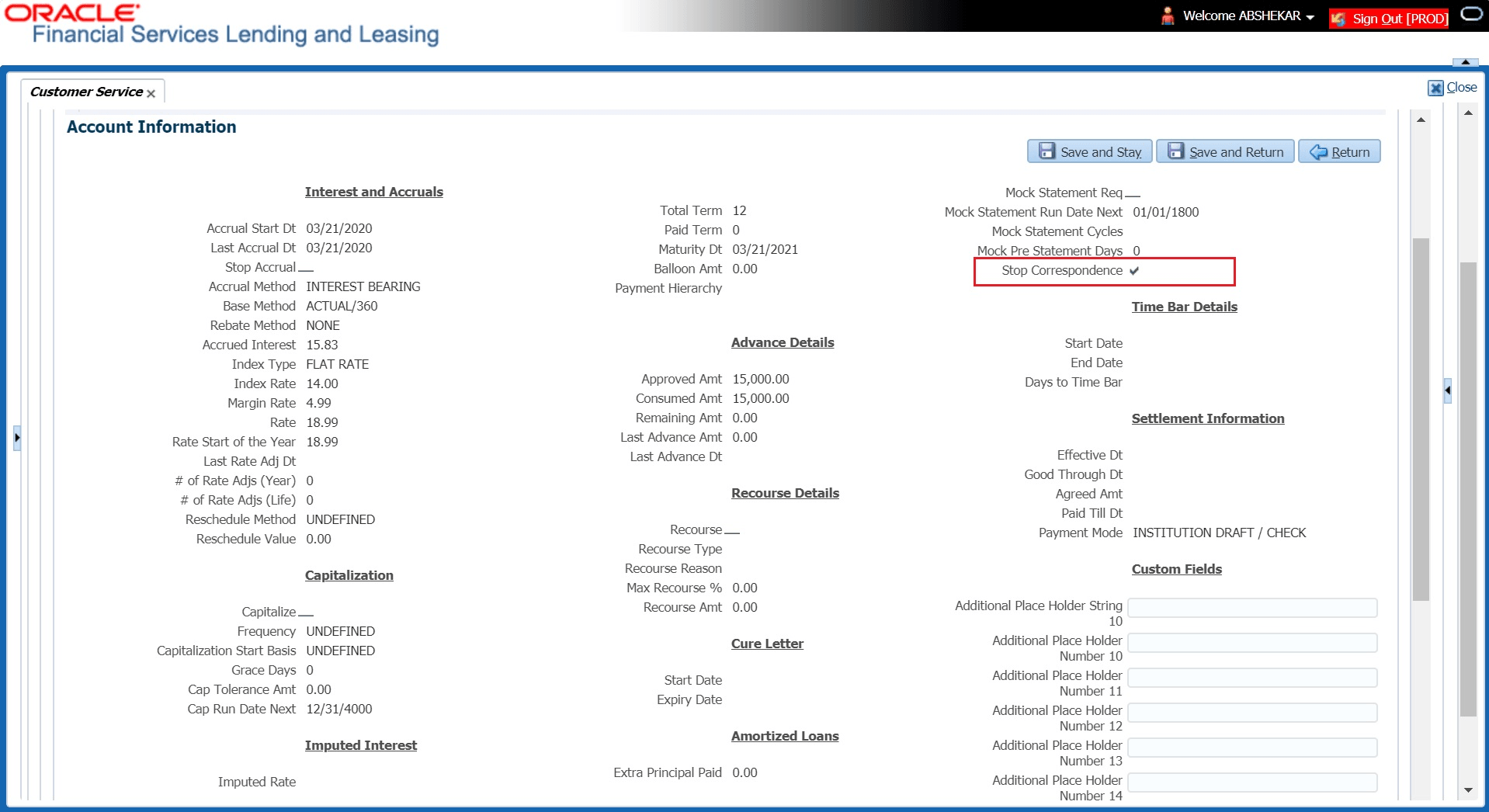Open the Welcome ABSHEKAR dropdown
This screenshot has height=812, width=1489.
(x=1311, y=16)
